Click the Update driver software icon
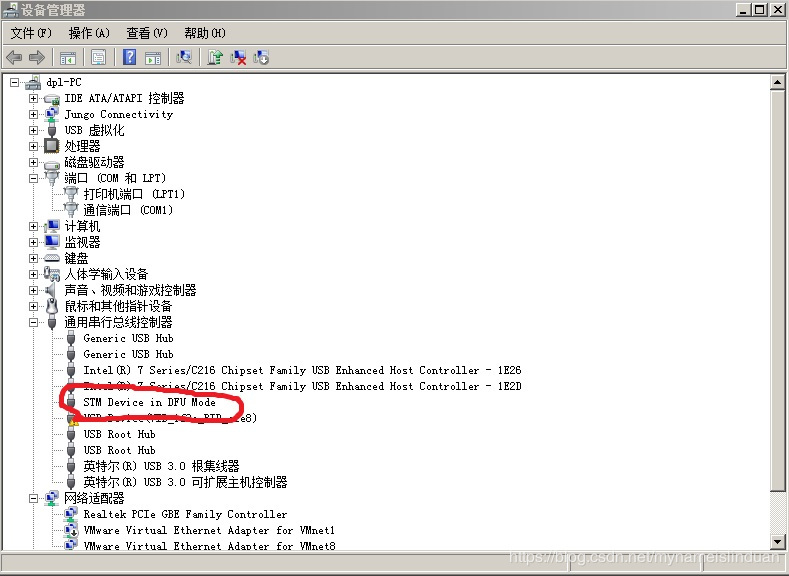This screenshot has height=576, width=789. (215, 57)
